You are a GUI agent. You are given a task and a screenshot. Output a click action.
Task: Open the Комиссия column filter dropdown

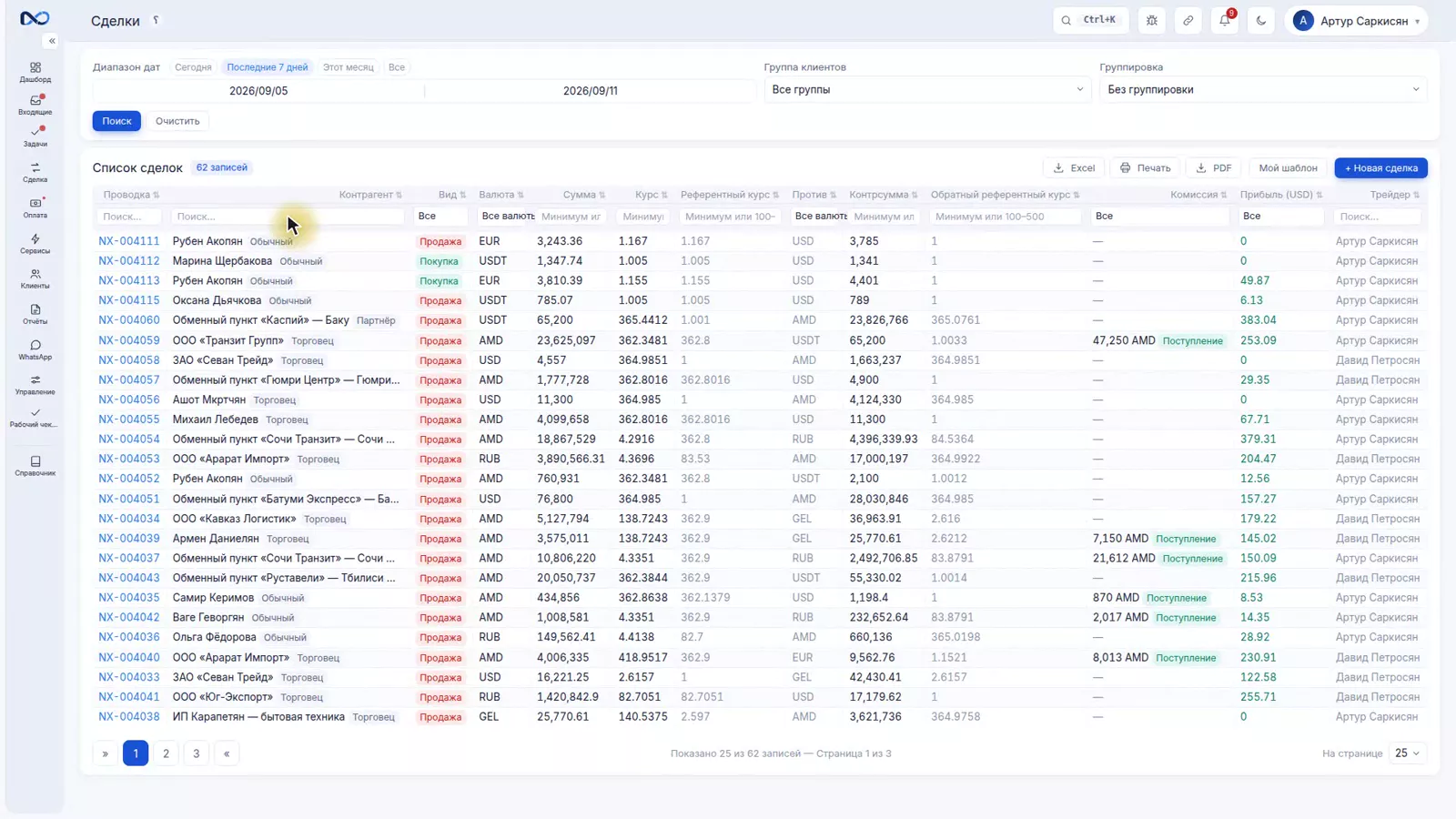(x=1160, y=217)
